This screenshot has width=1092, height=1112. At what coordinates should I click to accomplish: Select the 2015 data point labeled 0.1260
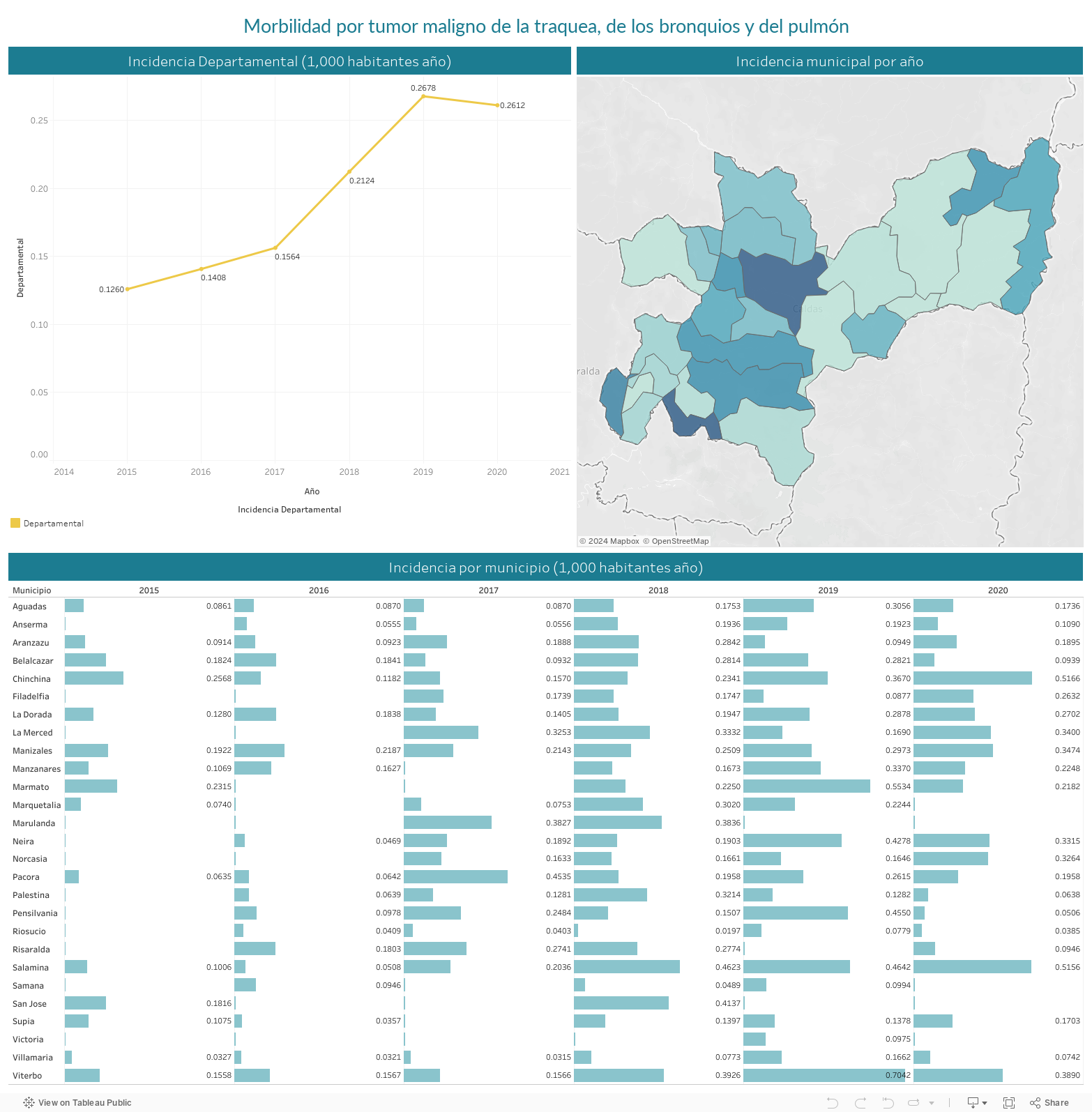127,289
